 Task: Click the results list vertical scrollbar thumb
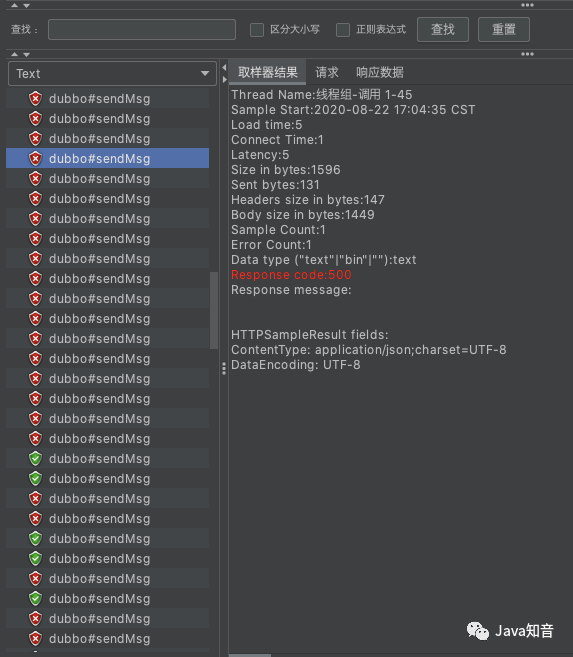click(x=214, y=310)
